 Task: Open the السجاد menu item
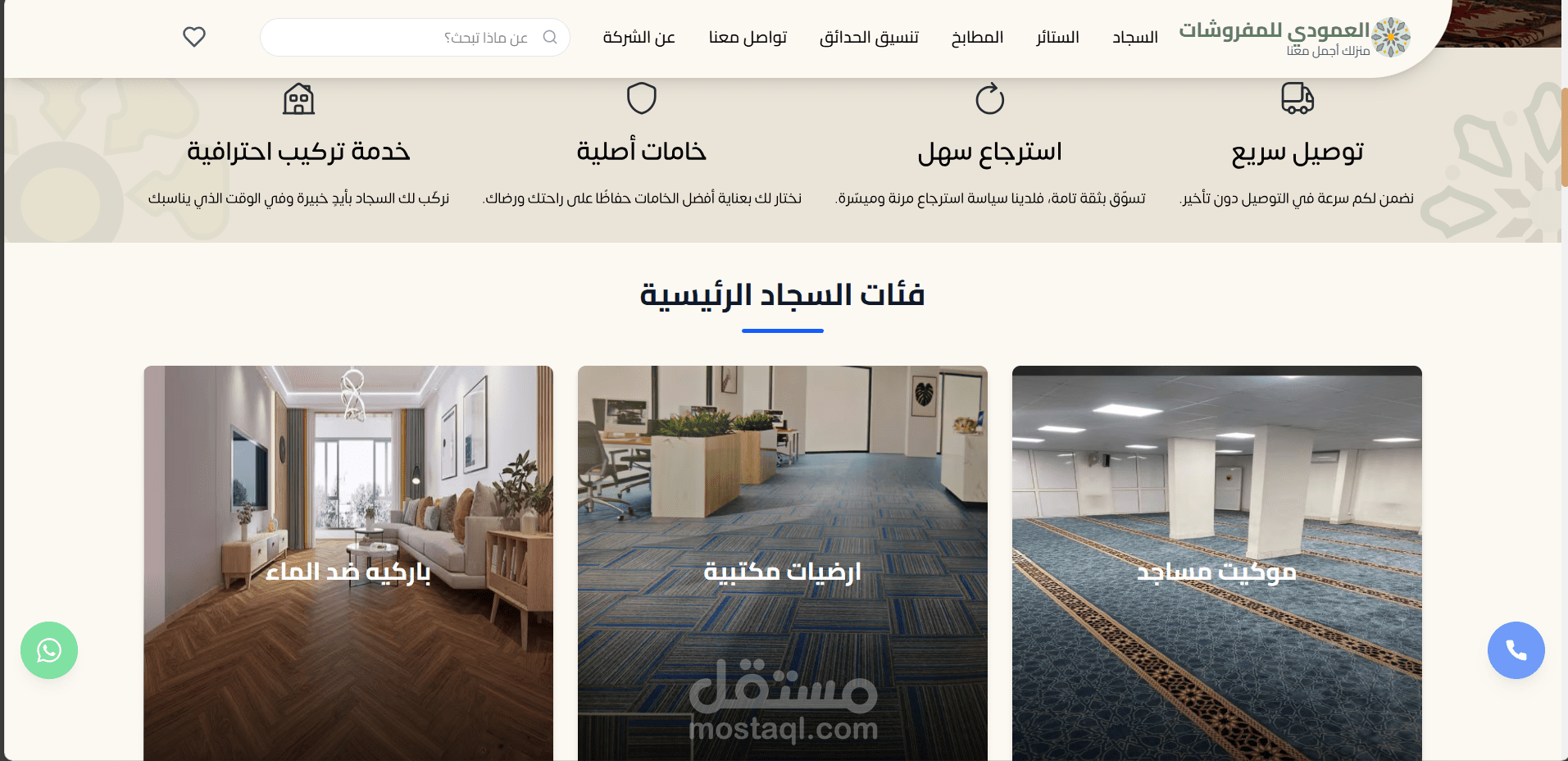pos(1135,37)
